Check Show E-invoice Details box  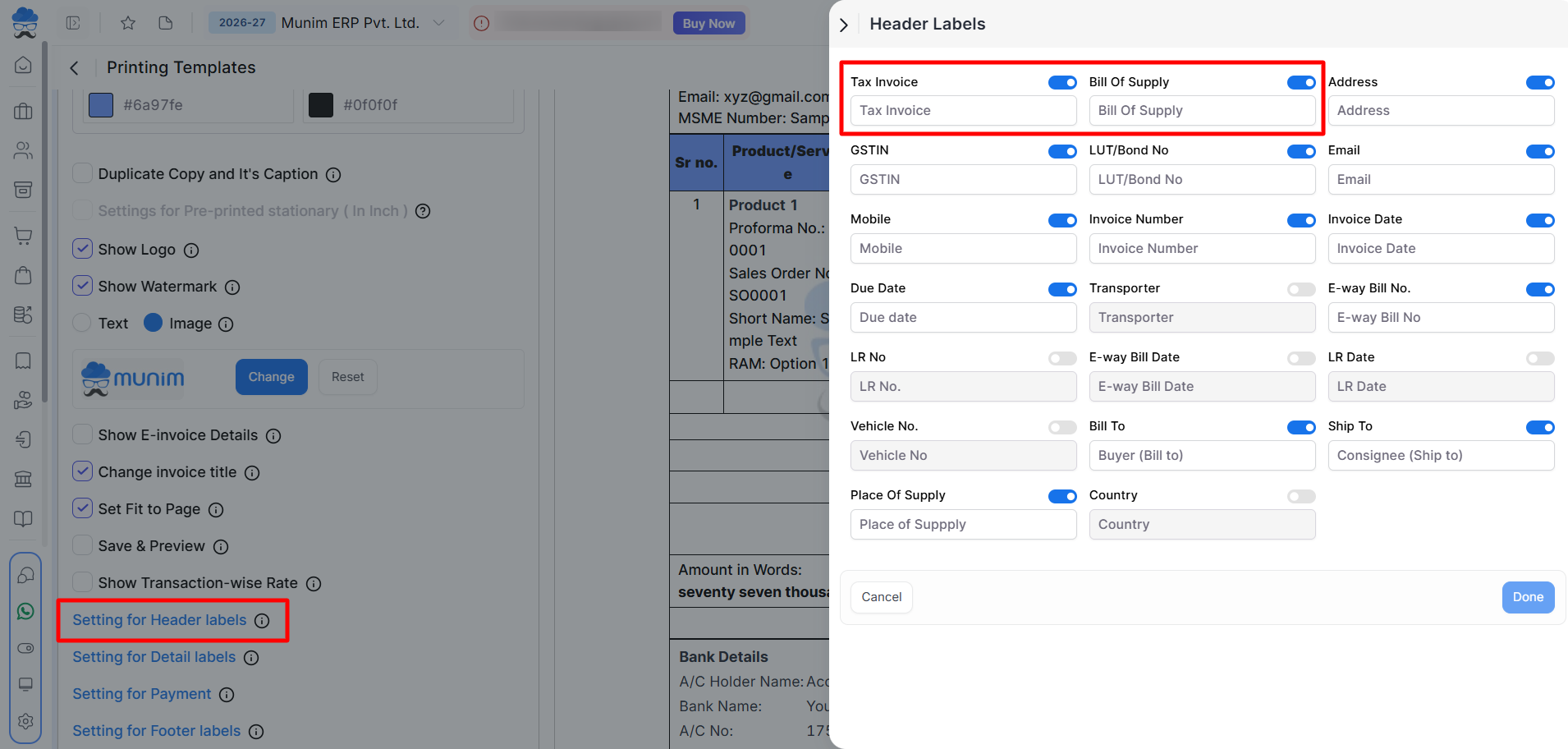click(x=82, y=434)
